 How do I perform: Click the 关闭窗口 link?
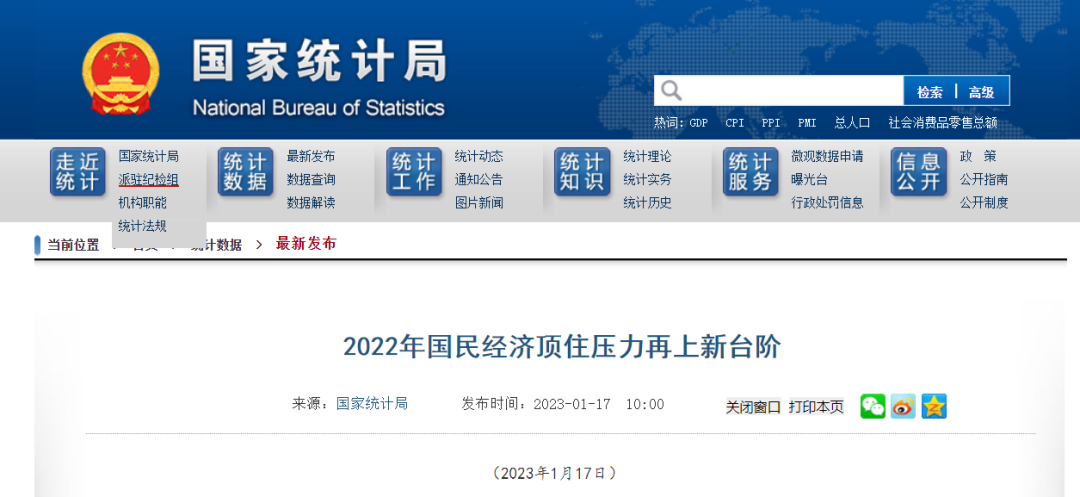click(x=753, y=407)
